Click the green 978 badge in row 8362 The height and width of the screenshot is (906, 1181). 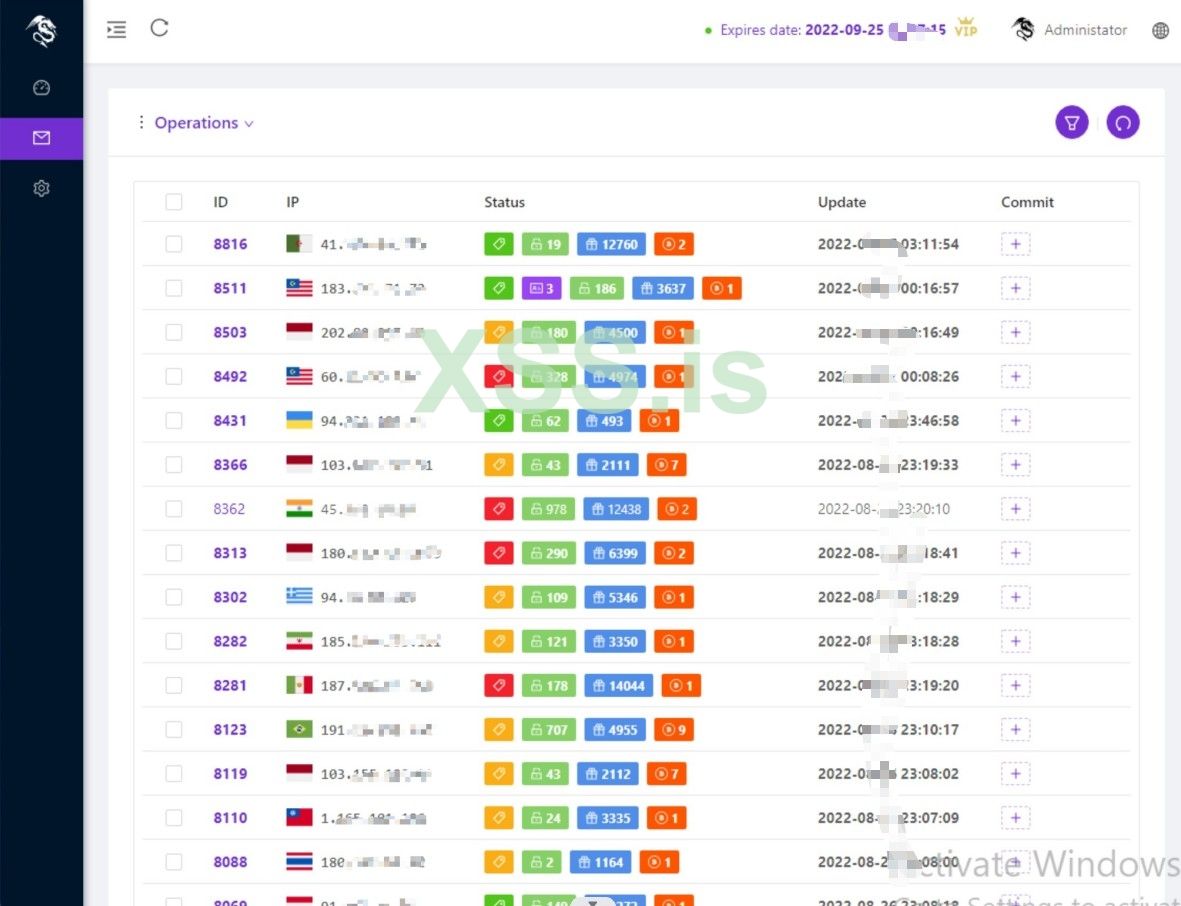tap(548, 509)
